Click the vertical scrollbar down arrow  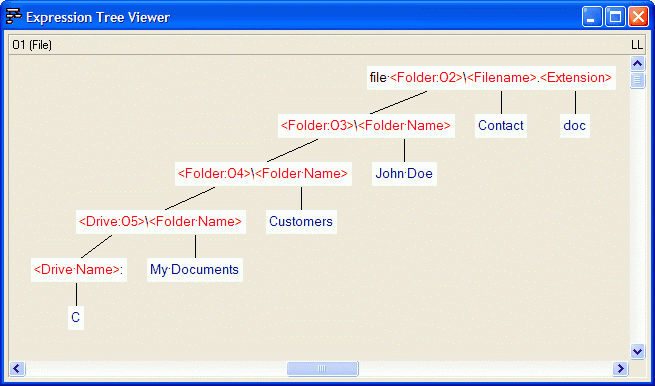[637, 351]
